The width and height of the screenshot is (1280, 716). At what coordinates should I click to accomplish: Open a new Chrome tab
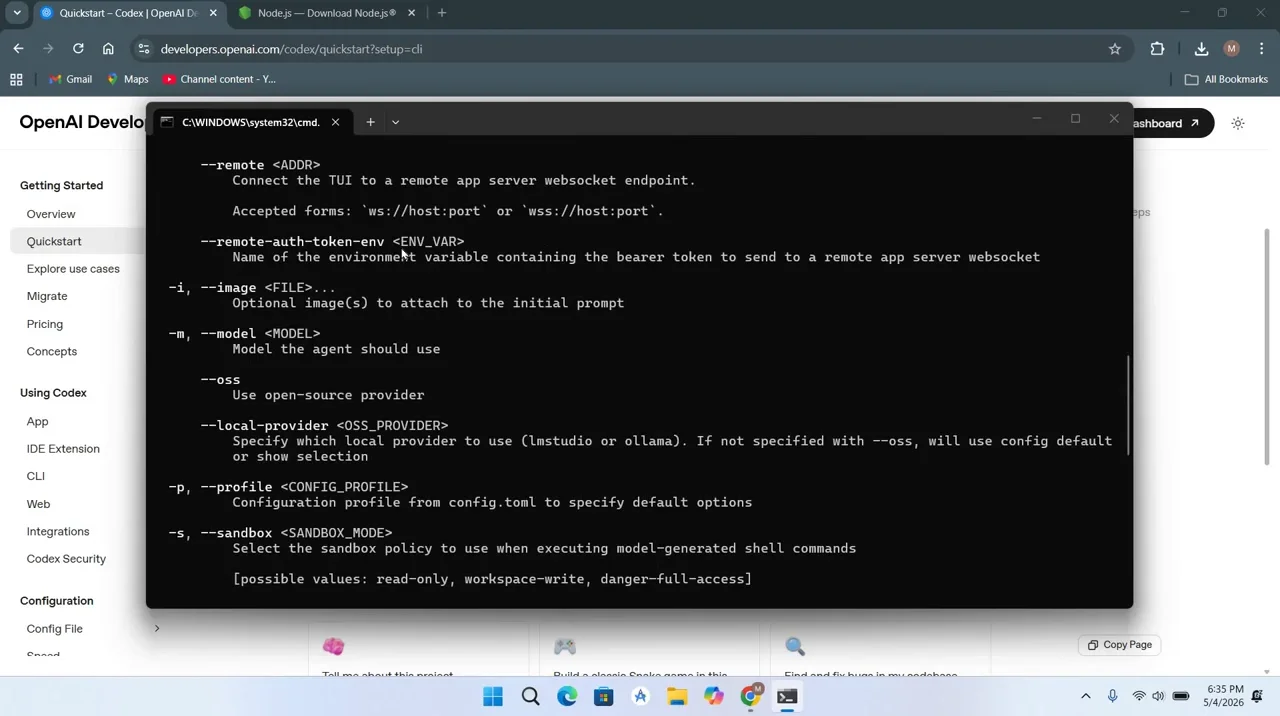pyautogui.click(x=442, y=13)
